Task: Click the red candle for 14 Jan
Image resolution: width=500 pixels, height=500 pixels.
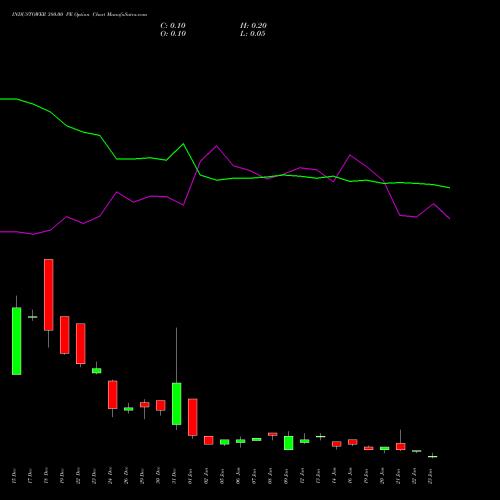Action: (x=337, y=444)
